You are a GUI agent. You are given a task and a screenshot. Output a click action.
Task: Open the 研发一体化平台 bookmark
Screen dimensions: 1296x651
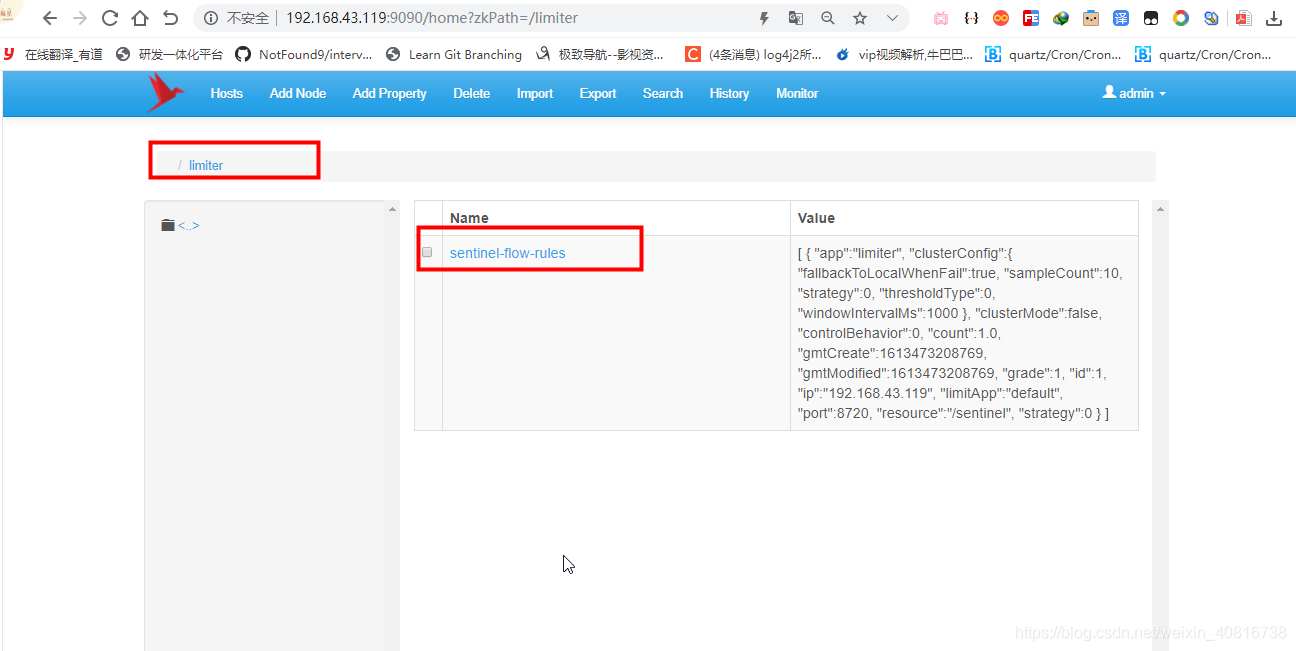170,55
